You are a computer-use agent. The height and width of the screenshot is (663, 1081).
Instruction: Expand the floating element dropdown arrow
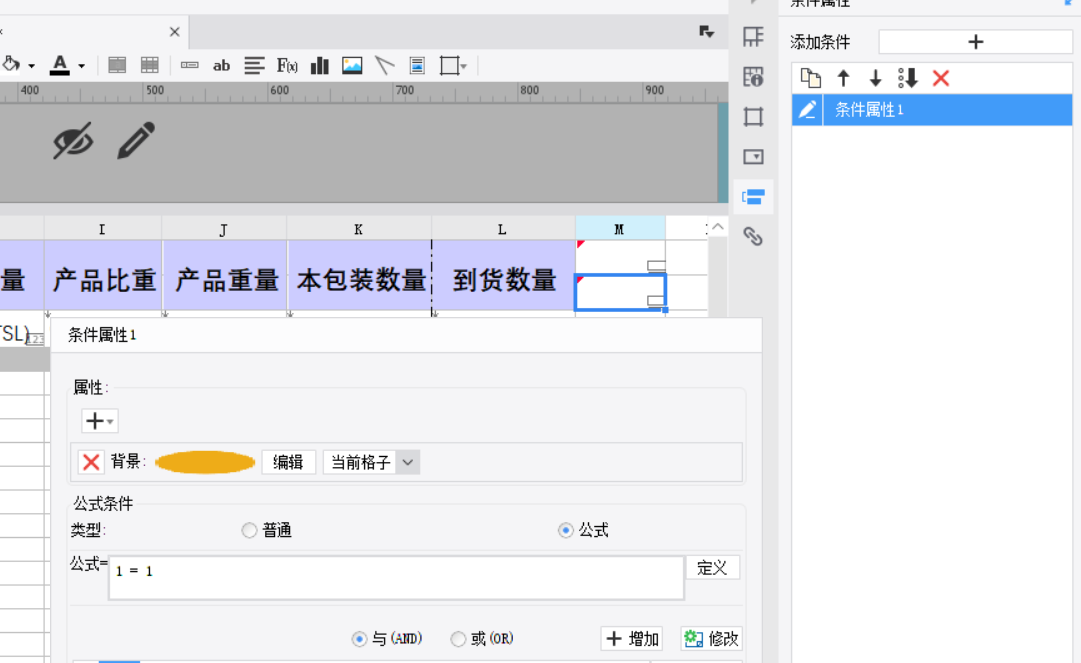pos(464,67)
